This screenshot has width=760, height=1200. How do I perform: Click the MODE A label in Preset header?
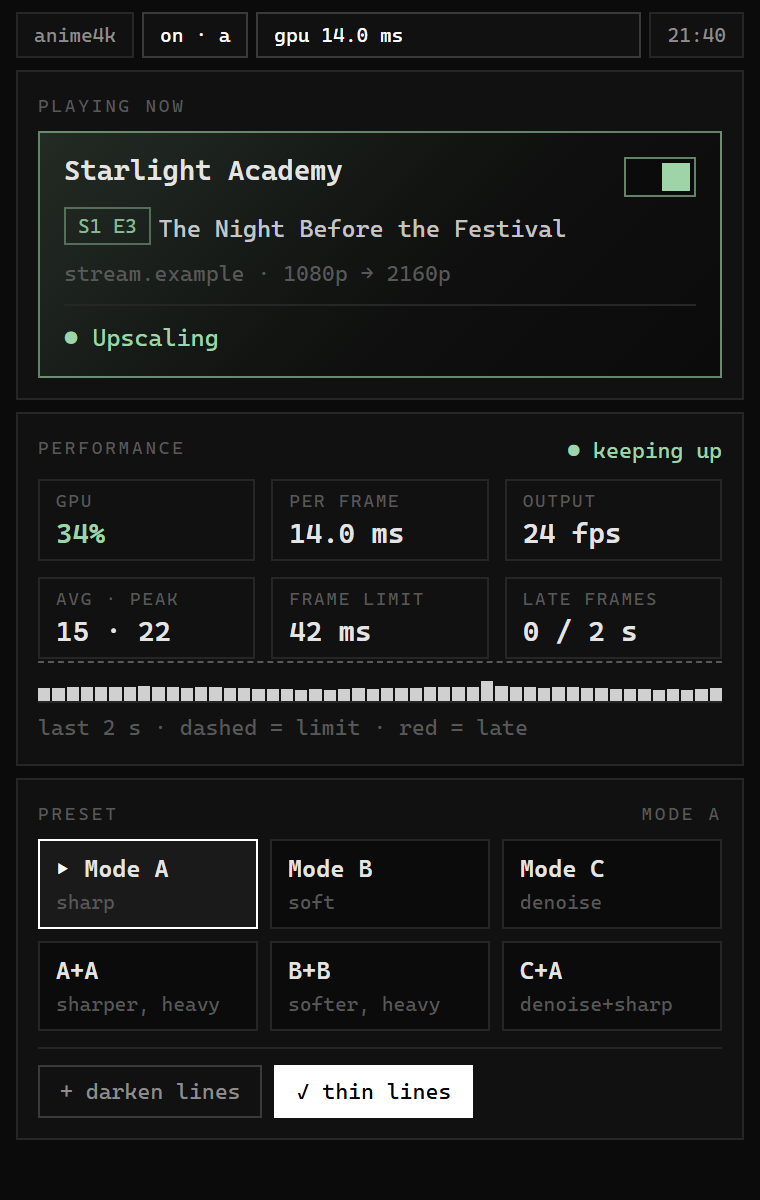681,814
